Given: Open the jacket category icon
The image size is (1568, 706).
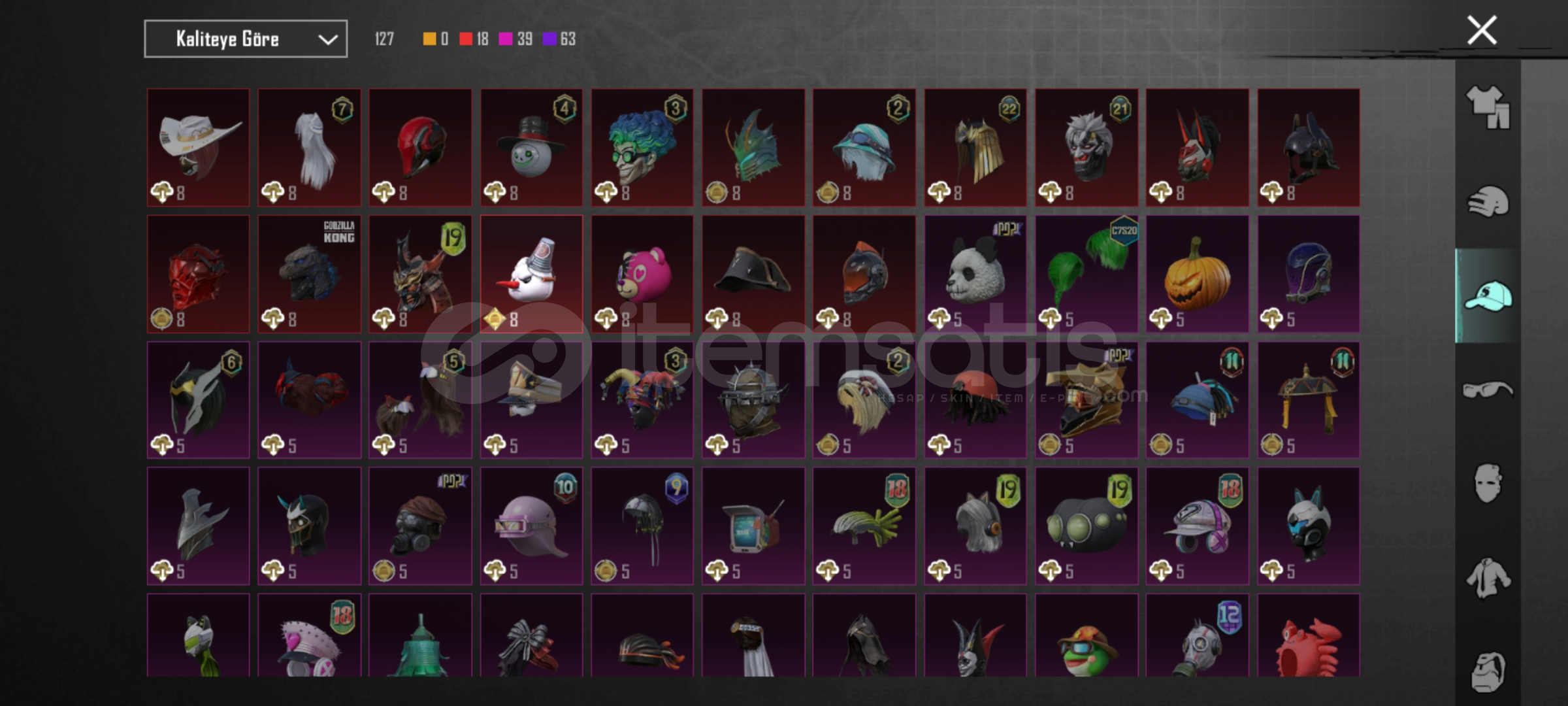Looking at the screenshot, I should [x=1488, y=578].
